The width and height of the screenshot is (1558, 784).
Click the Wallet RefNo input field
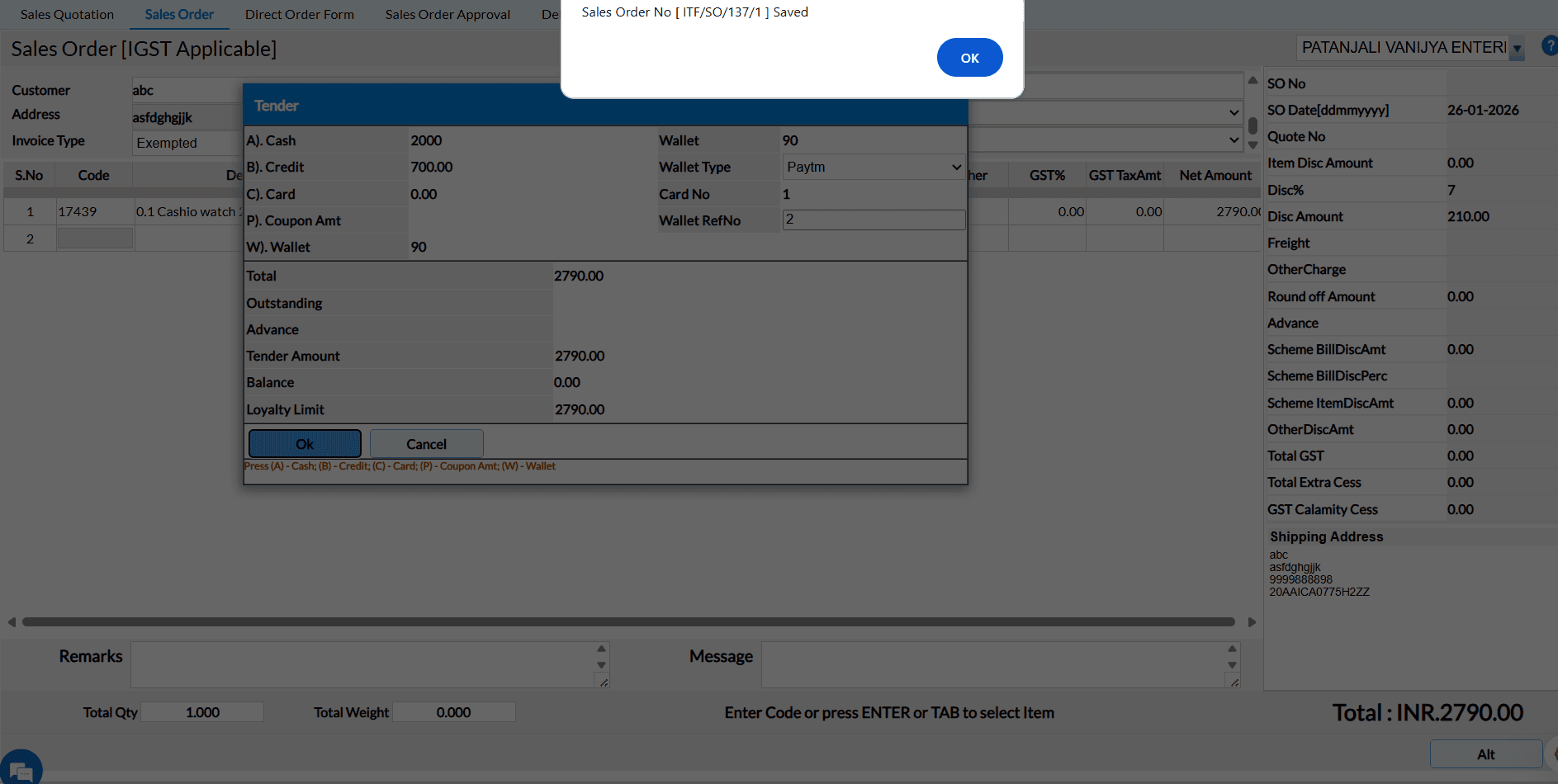point(874,220)
